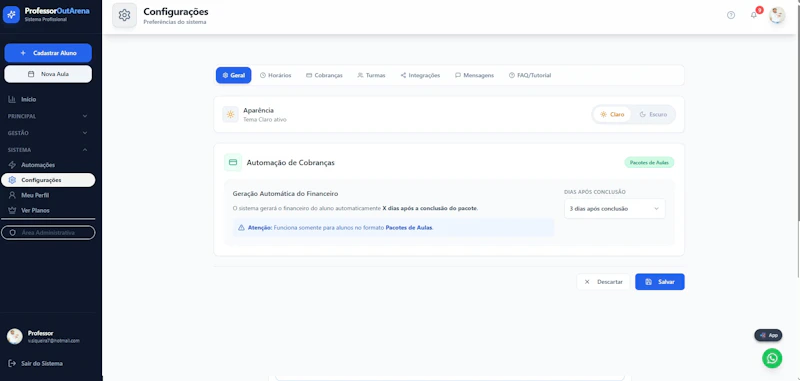Expand the PRINCIPAL sidebar section
Viewport: 800px width, 381px height.
[48, 116]
